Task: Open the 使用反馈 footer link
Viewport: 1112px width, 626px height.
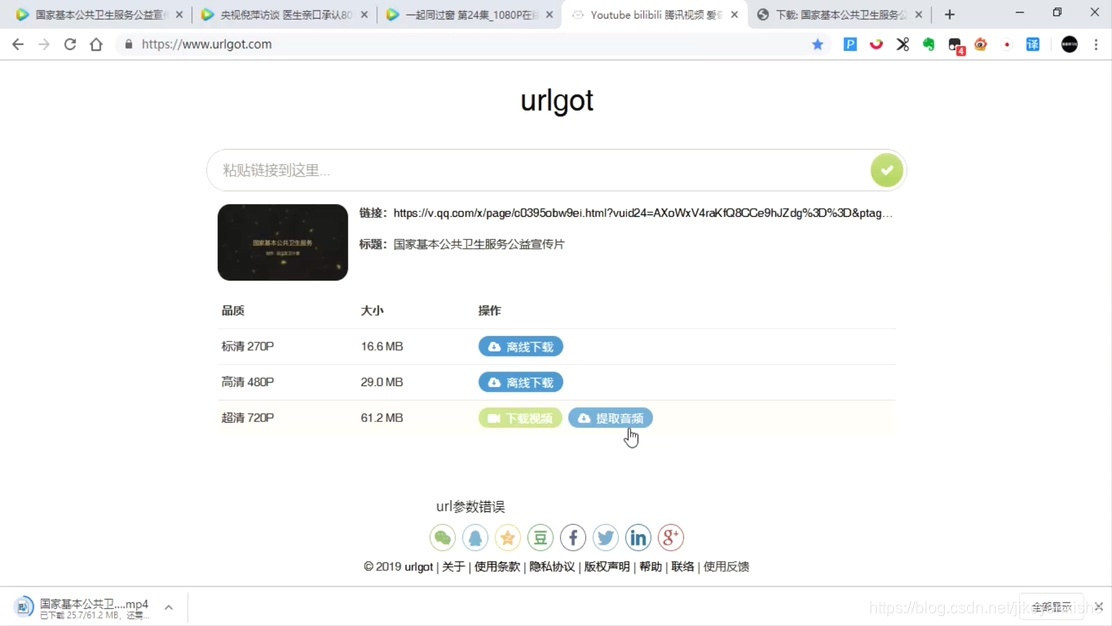Action: point(726,566)
